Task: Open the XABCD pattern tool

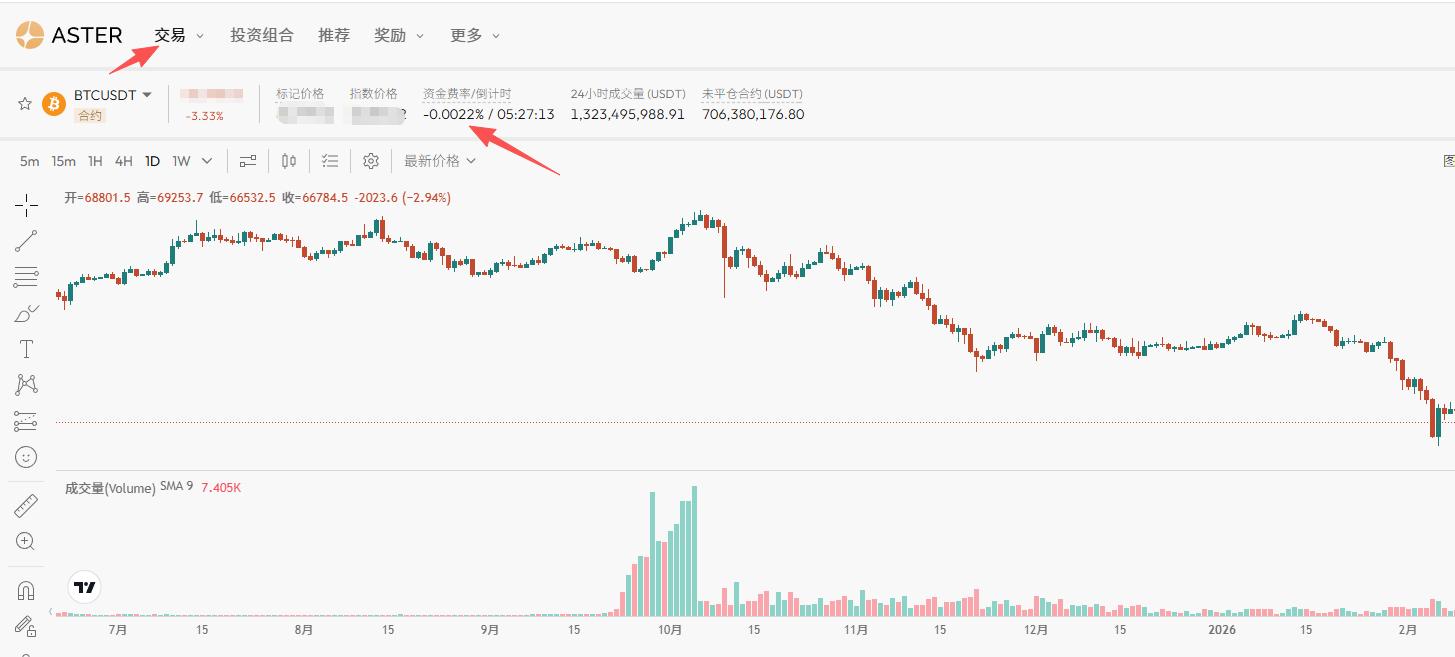Action: coord(26,384)
